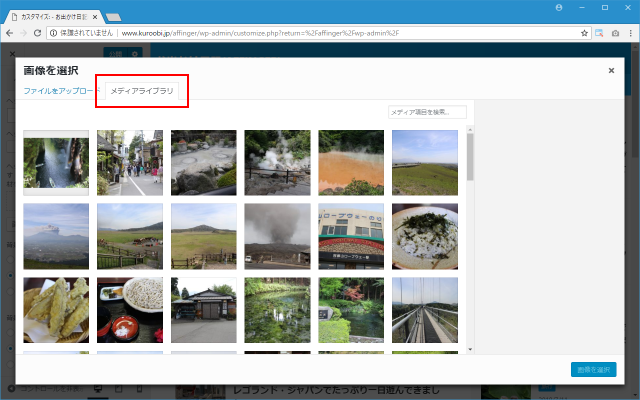
Task: Pick the tempura dish thumbnail
Action: pyautogui.click(x=56, y=310)
